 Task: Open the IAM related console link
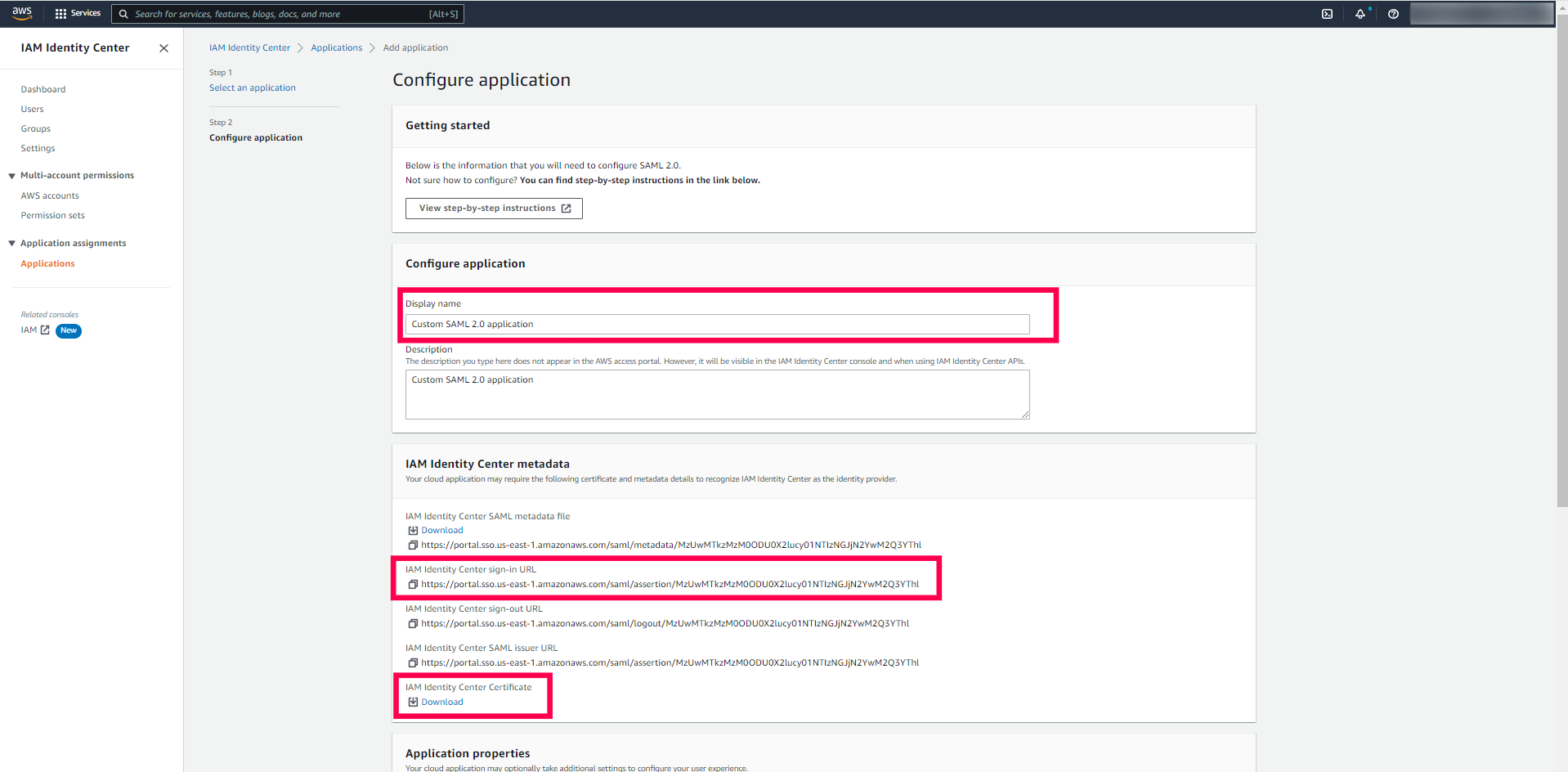[x=35, y=330]
